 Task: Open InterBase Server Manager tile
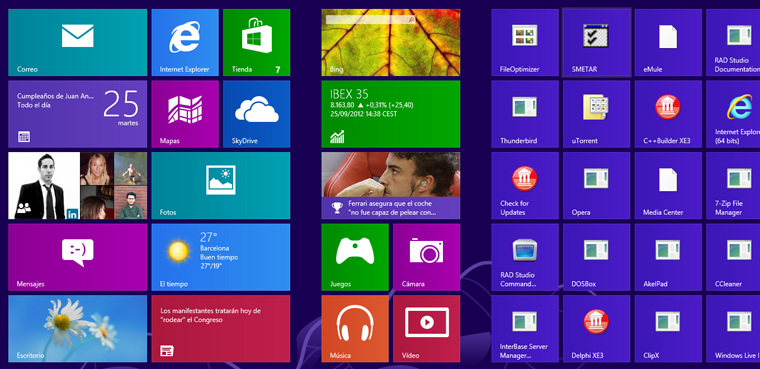pyautogui.click(x=525, y=329)
